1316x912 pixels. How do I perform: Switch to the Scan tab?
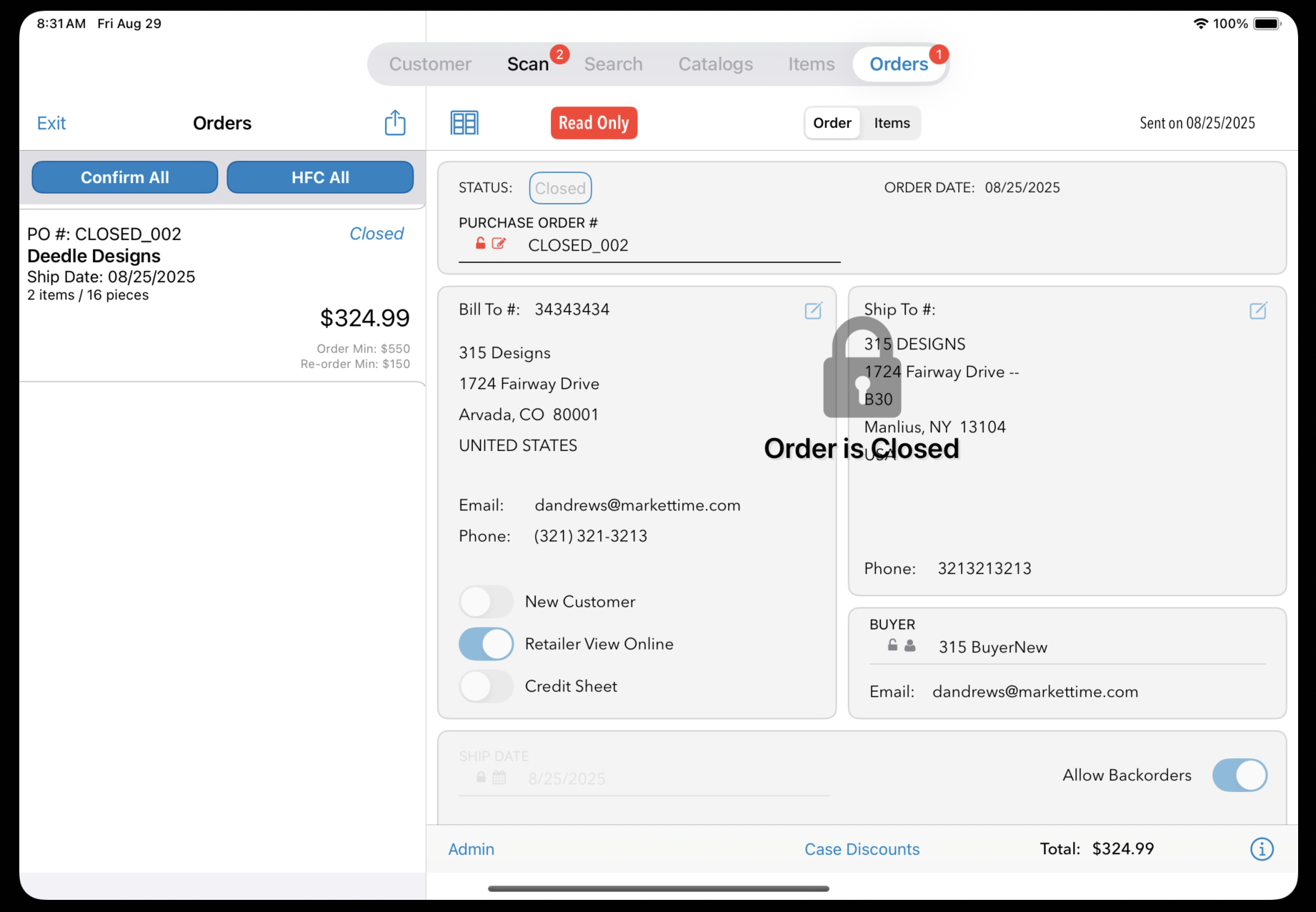click(x=528, y=64)
